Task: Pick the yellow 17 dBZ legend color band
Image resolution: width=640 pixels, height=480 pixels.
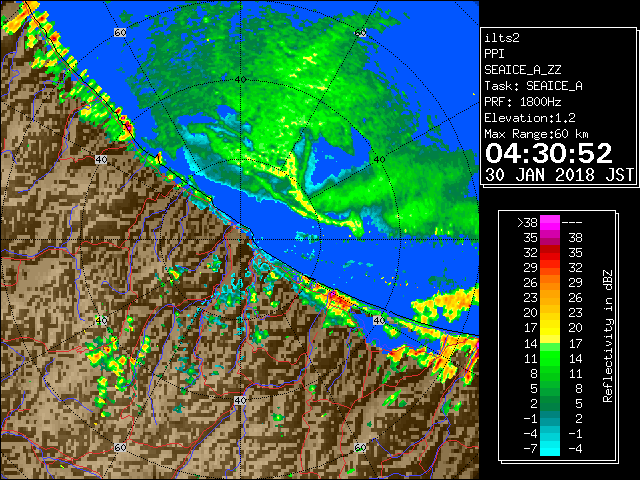Action: click(x=550, y=328)
